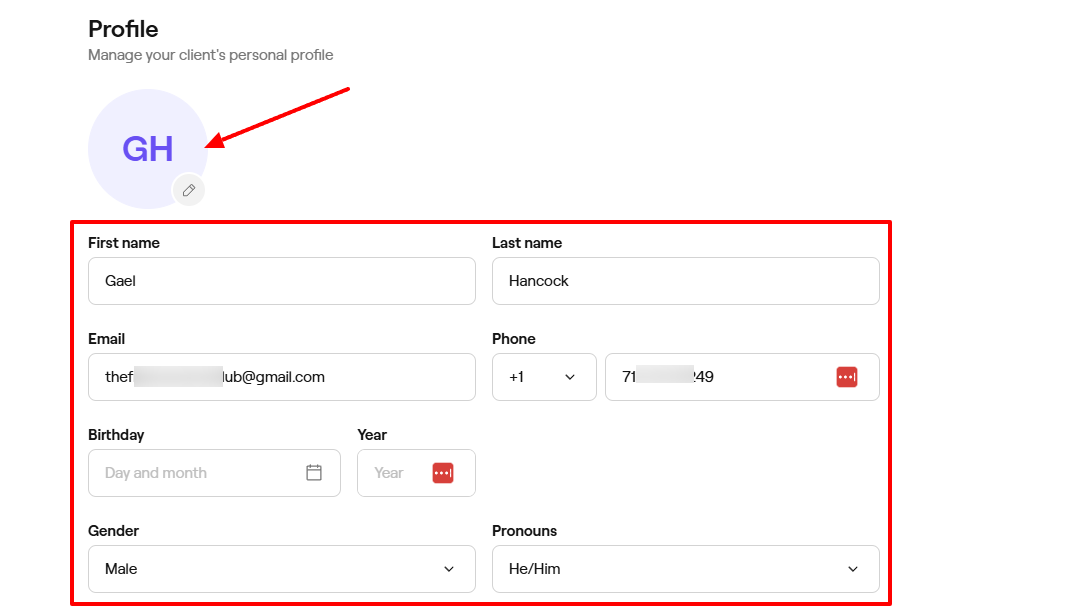Click the red password manager icon in Phone field

click(x=847, y=377)
